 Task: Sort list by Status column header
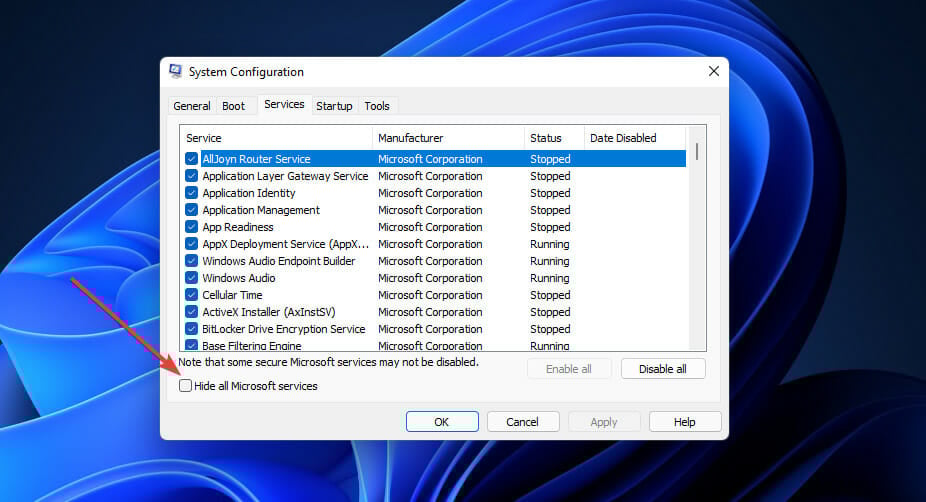(554, 138)
